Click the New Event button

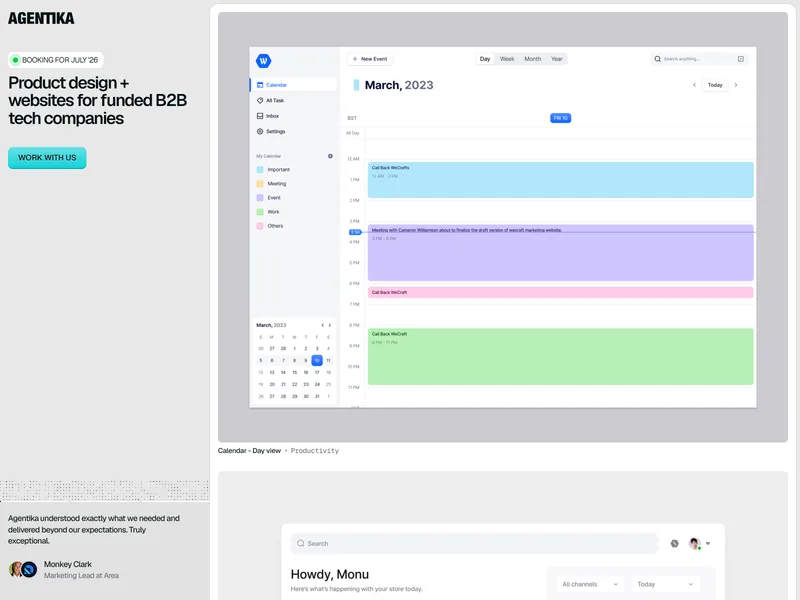(x=370, y=59)
